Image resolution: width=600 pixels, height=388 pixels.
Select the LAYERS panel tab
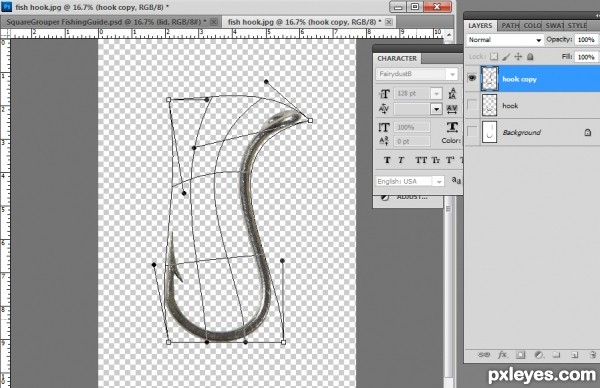coord(480,26)
